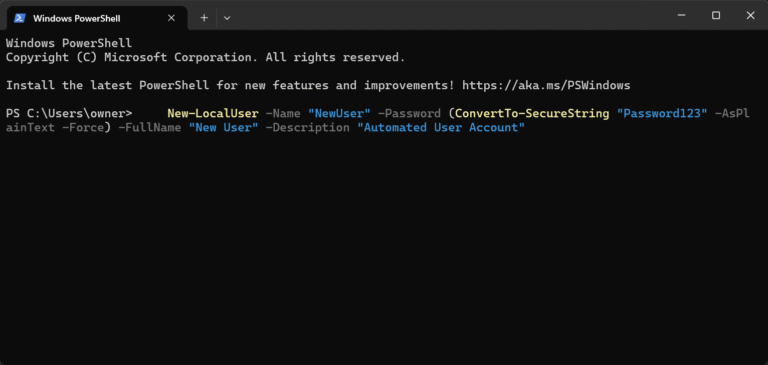The height and width of the screenshot is (365, 768).
Task: Click the Copyright Microsoft Corporation line
Action: point(206,57)
